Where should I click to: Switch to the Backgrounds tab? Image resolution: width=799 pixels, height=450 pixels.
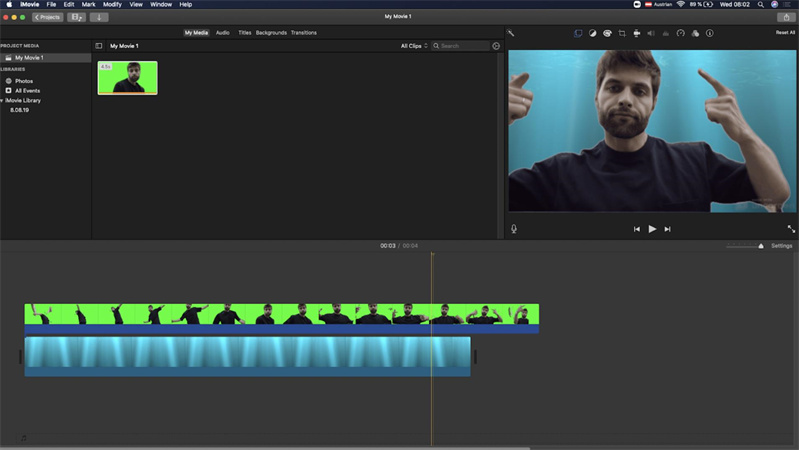[x=271, y=33]
